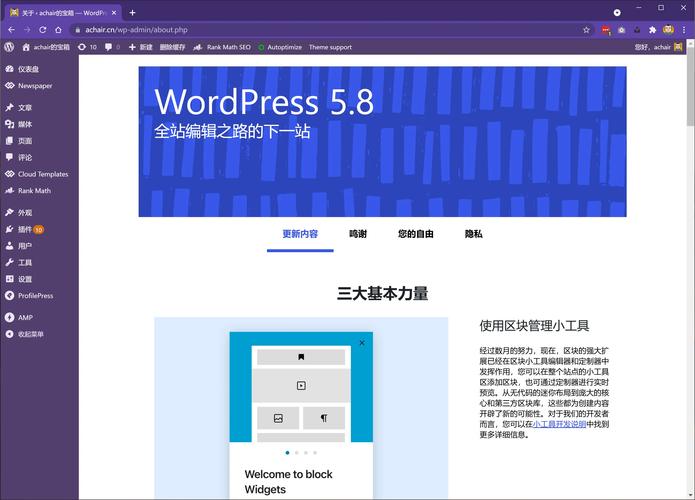The height and width of the screenshot is (500, 695).
Task: Click the WordPress logo in admin bar
Action: tap(9, 47)
